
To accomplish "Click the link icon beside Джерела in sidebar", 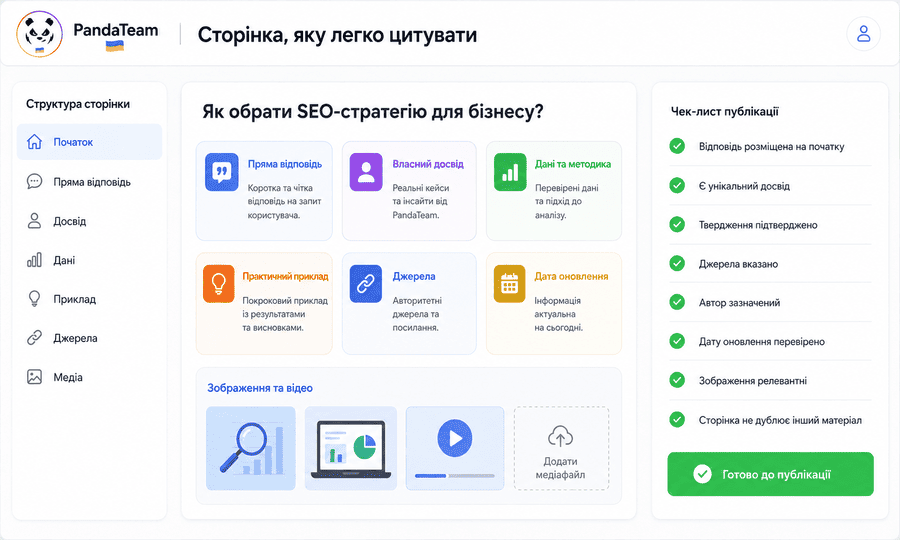I will pos(34,337).
